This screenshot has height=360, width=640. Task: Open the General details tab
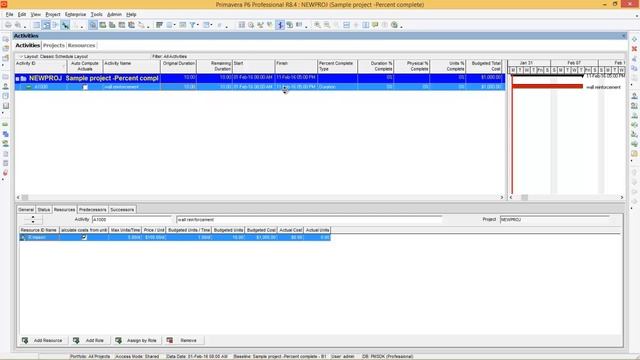tap(26, 209)
